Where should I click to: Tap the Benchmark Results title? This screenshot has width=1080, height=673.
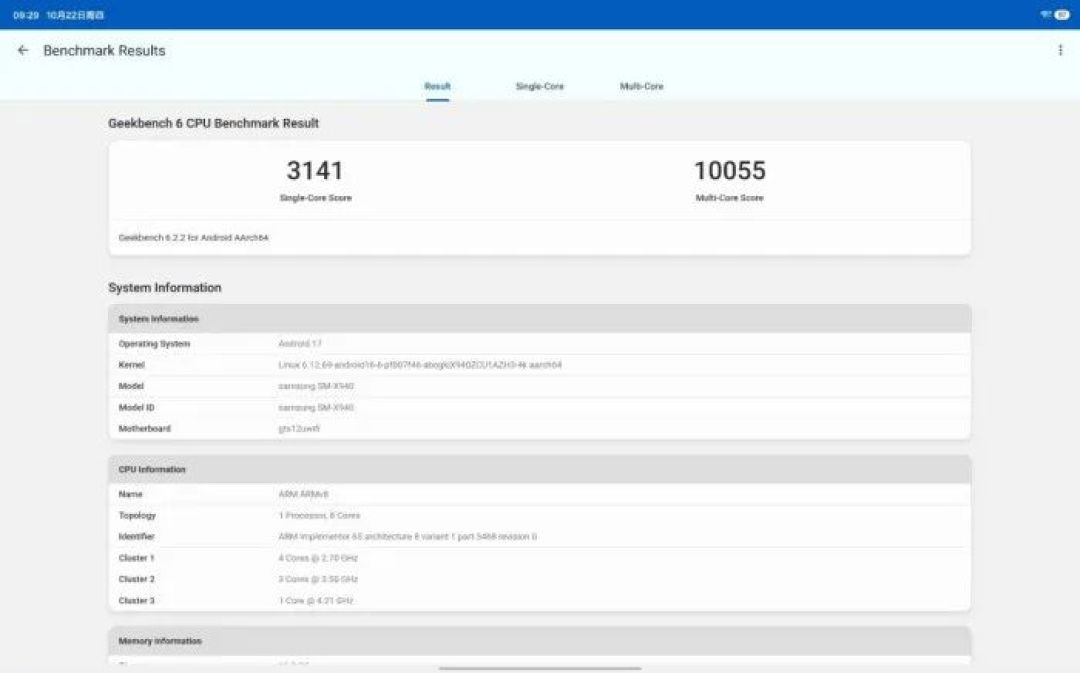(x=104, y=50)
